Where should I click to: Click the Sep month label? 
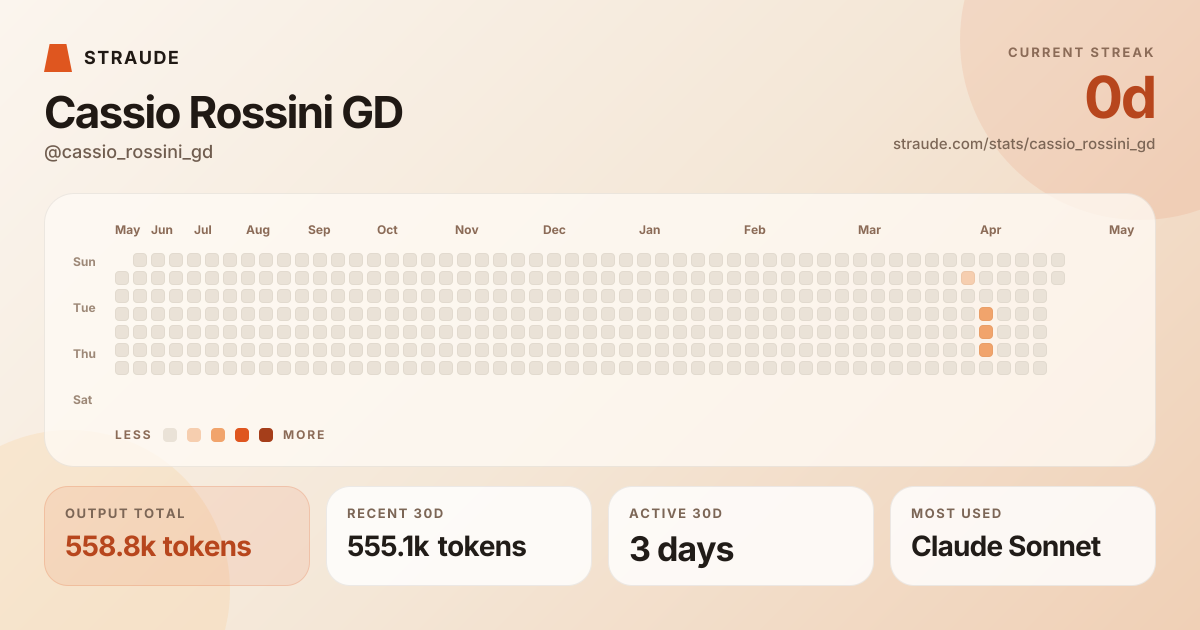pos(319,230)
